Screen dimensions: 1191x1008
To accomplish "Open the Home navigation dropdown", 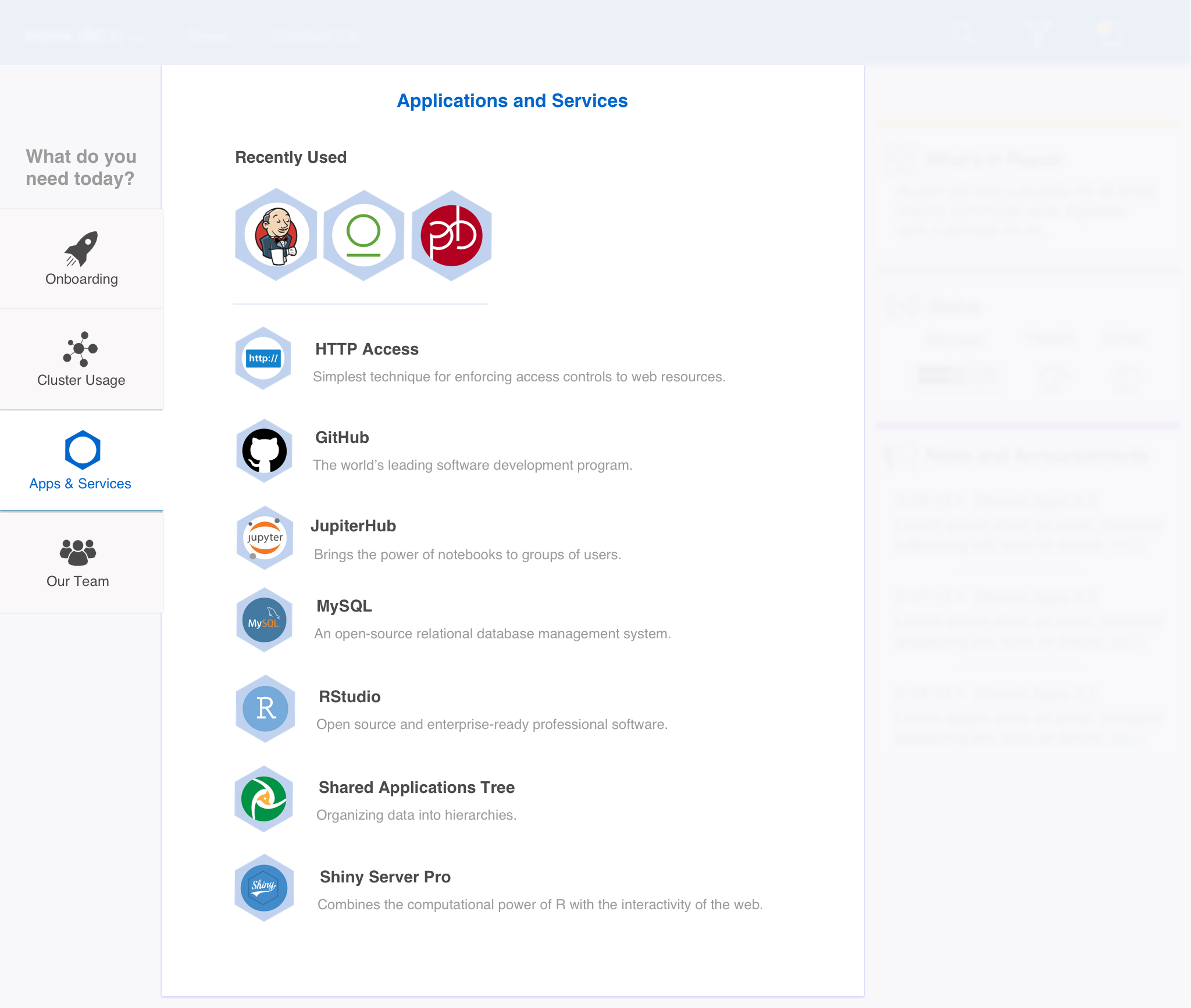I will click(x=81, y=35).
